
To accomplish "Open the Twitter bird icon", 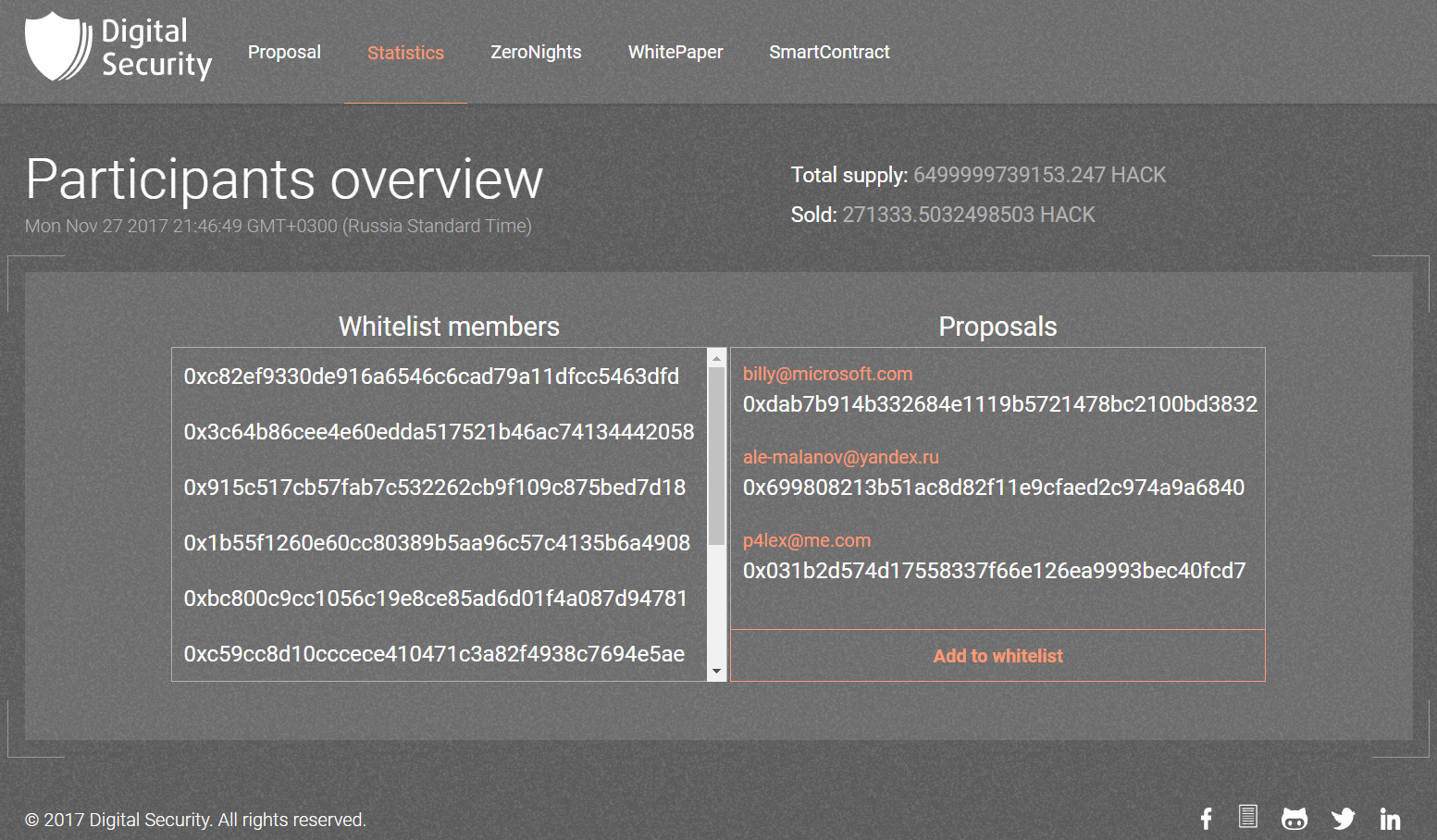I will pyautogui.click(x=1344, y=819).
